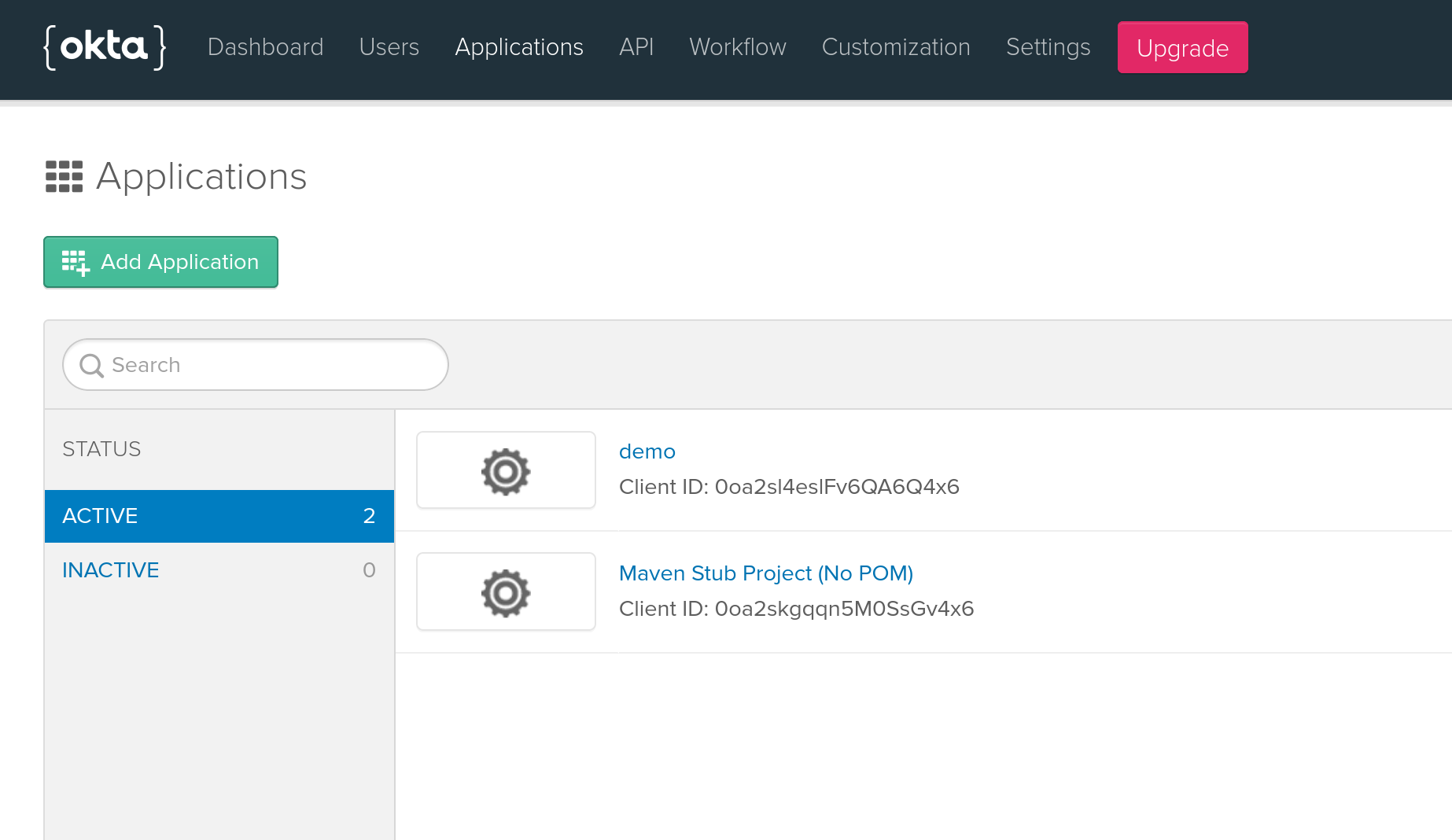The width and height of the screenshot is (1452, 840).
Task: Click the Add Application button
Action: tap(160, 262)
